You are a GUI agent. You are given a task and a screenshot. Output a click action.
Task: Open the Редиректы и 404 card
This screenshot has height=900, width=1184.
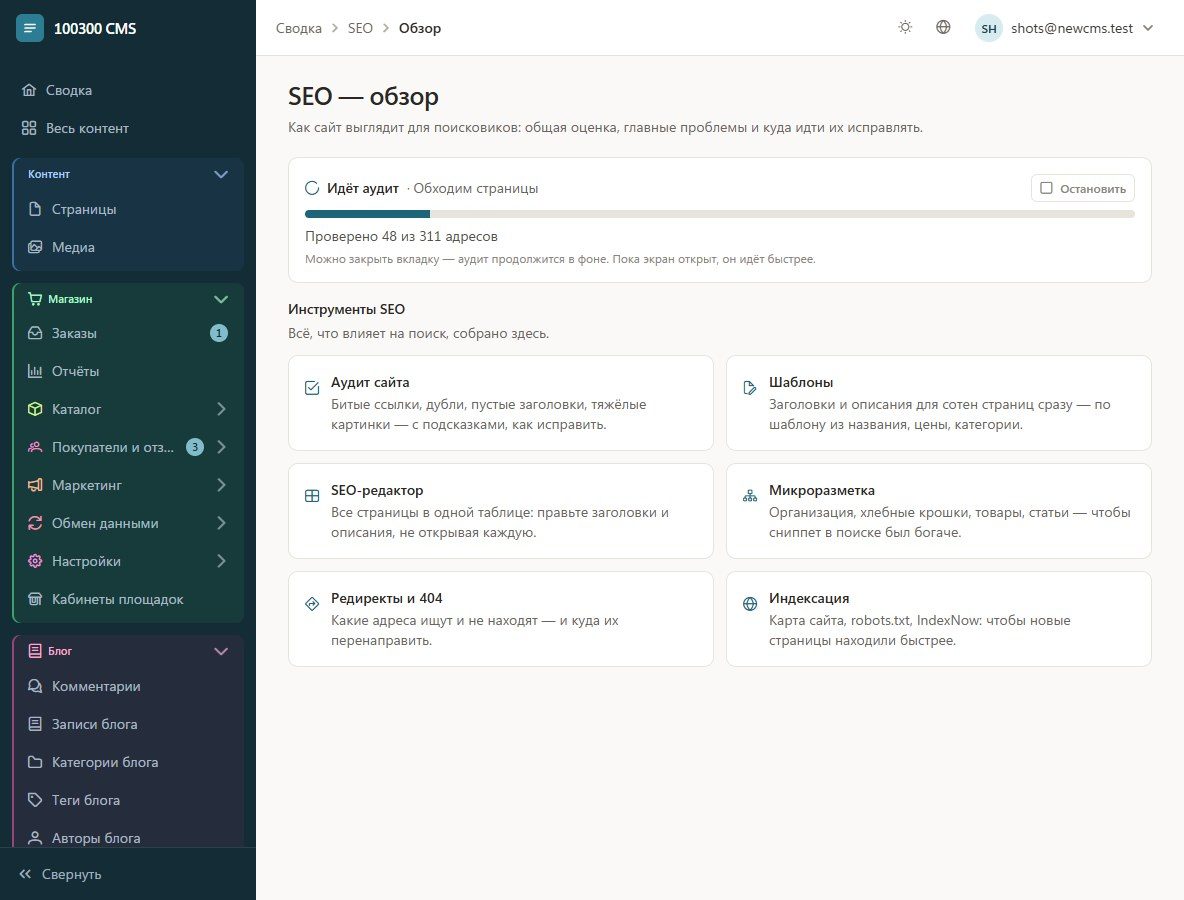pos(501,619)
